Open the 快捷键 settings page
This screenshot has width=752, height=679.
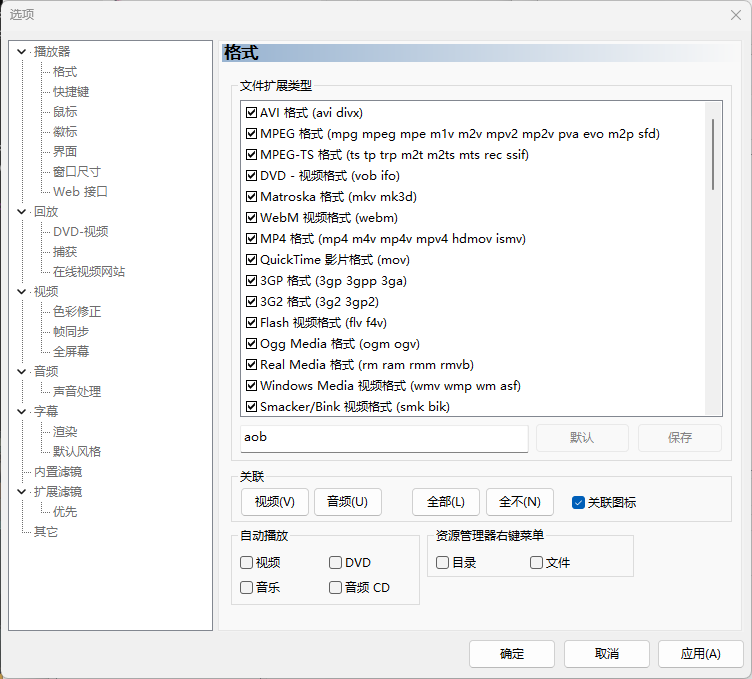click(x=71, y=92)
